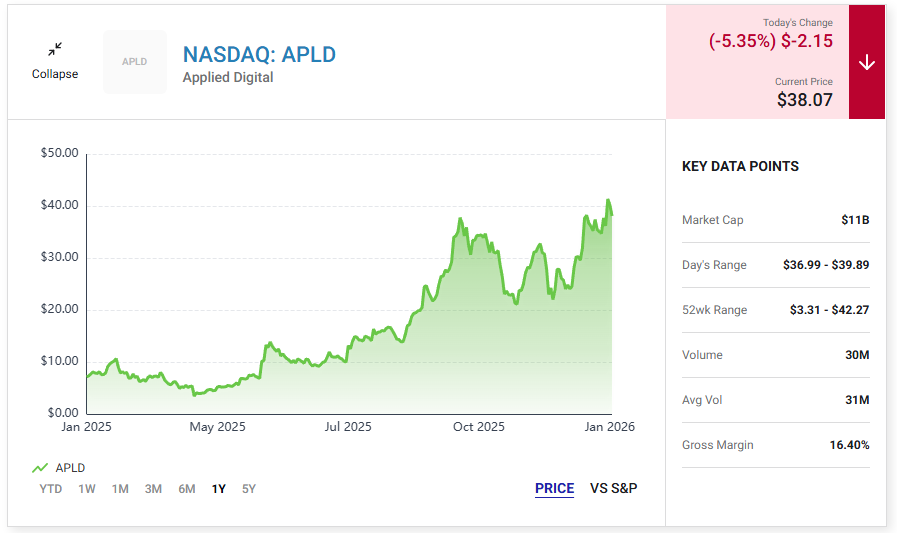Click the KEY DATA POINTS heading

[x=740, y=166]
